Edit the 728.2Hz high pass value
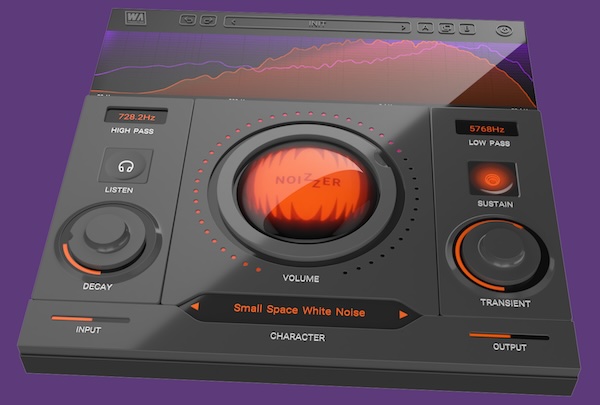Image resolution: width=600 pixels, height=405 pixels. (x=136, y=117)
